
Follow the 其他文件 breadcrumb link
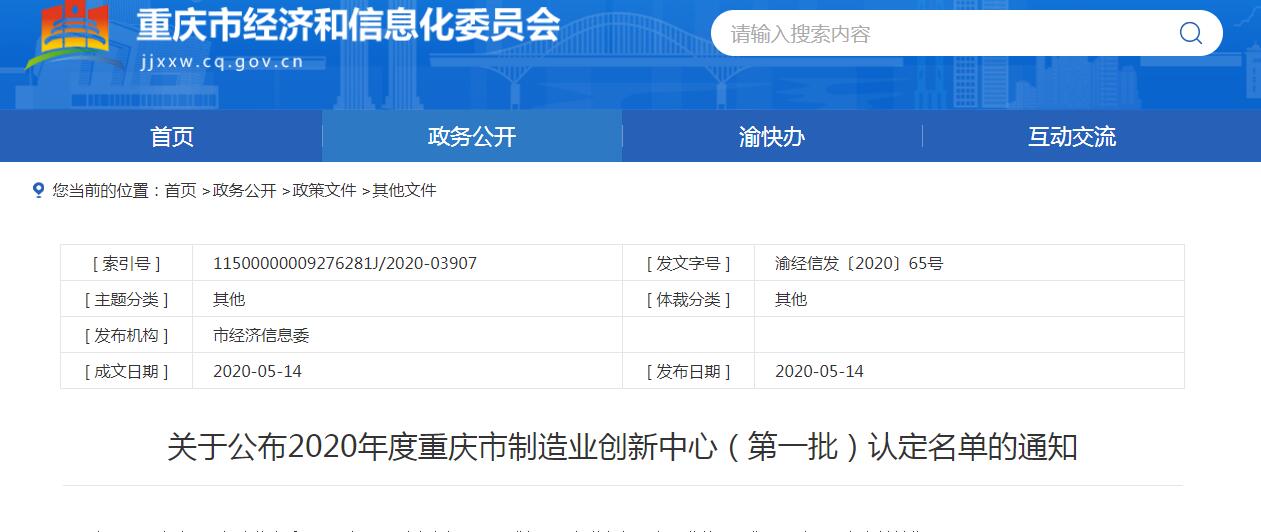pyautogui.click(x=404, y=190)
